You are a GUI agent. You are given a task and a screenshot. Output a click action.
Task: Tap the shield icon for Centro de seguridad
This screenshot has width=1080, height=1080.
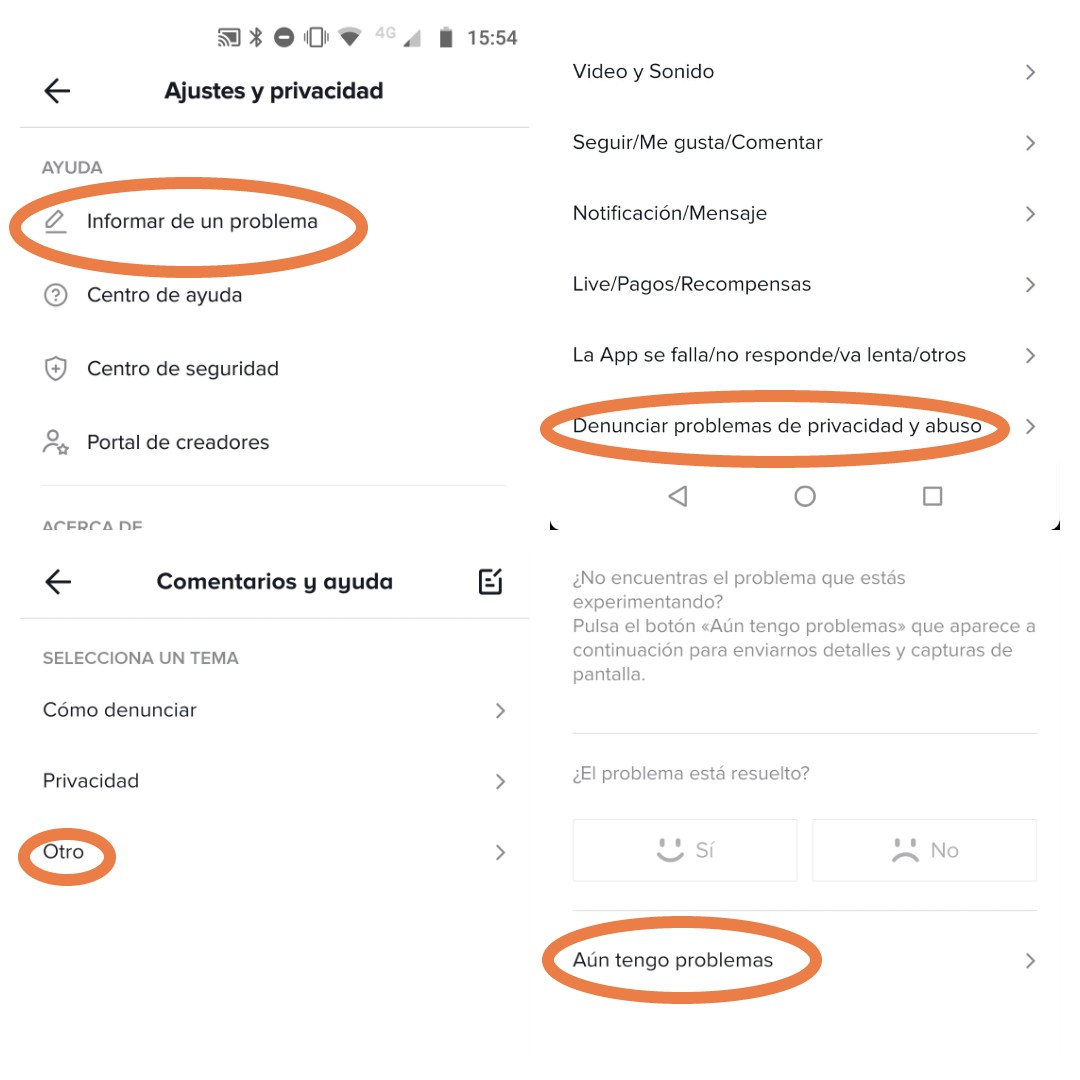click(x=55, y=368)
